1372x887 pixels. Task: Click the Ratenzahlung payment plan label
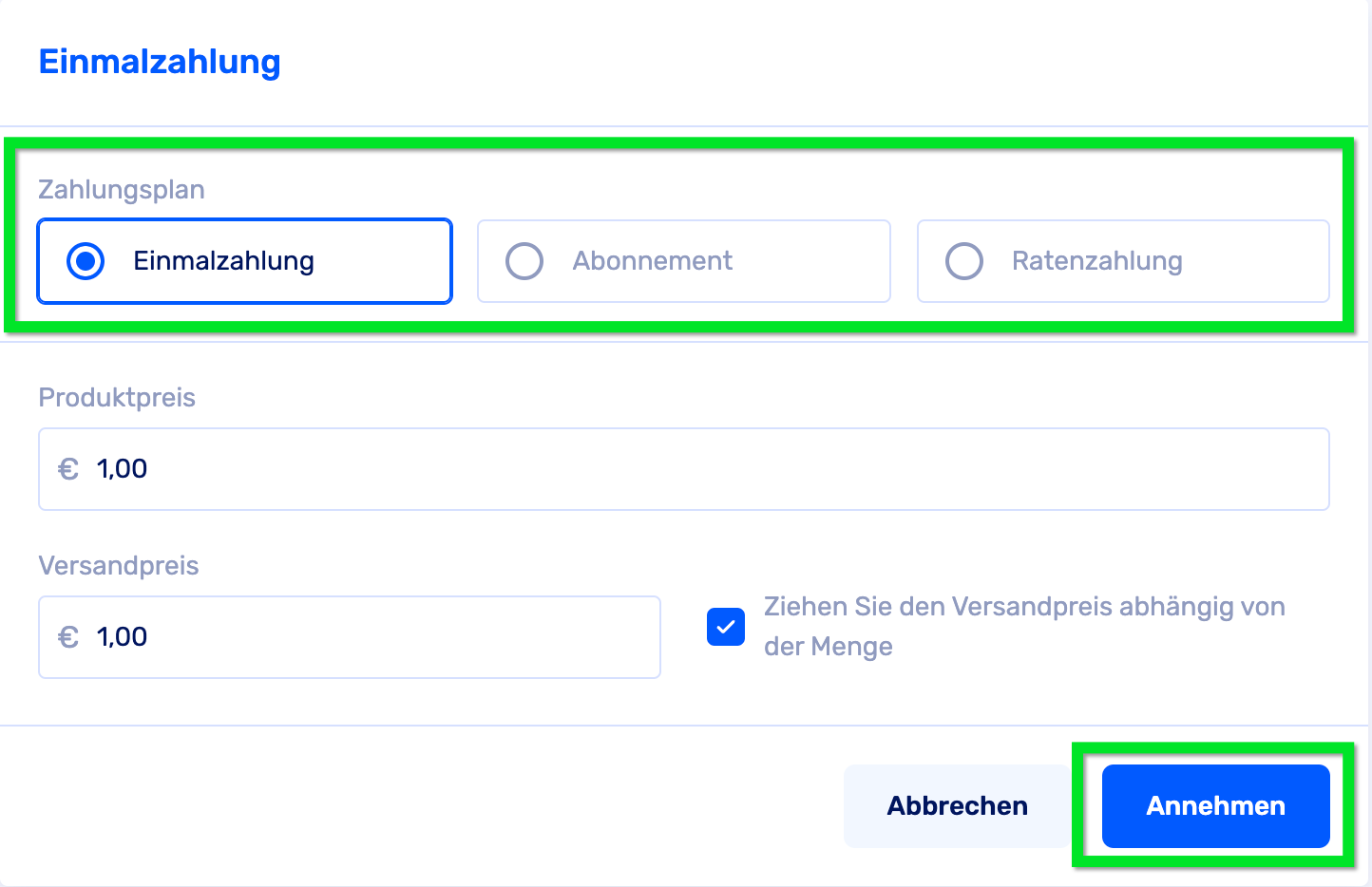(x=1096, y=261)
